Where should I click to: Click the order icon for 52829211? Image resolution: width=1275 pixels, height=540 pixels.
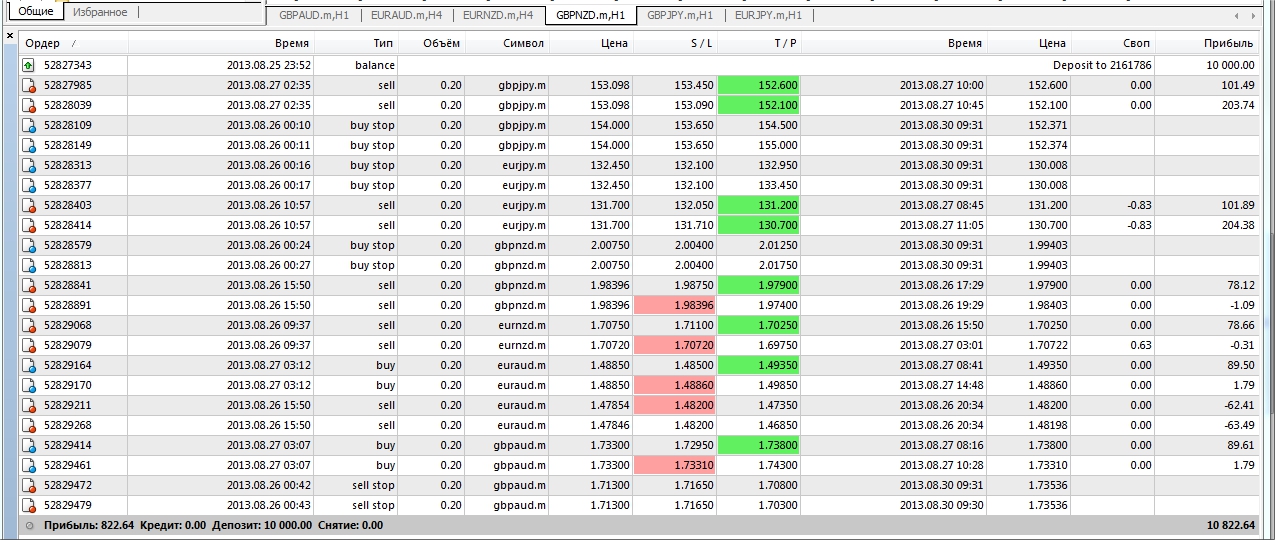(30, 405)
